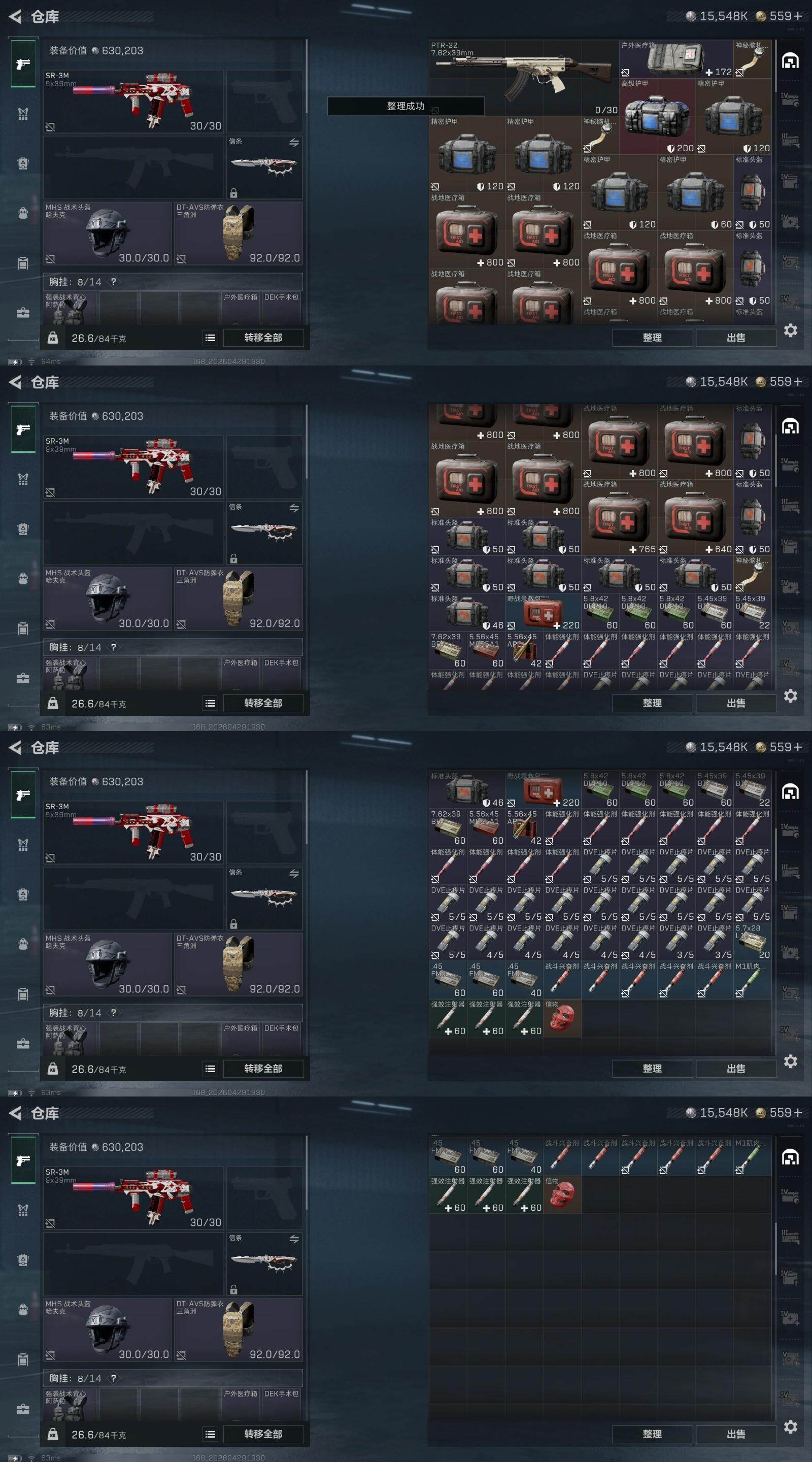This screenshot has width=812, height=1462.
Task: Choose the 5.7x28 ammo stack of 20
Action: click(x=753, y=942)
